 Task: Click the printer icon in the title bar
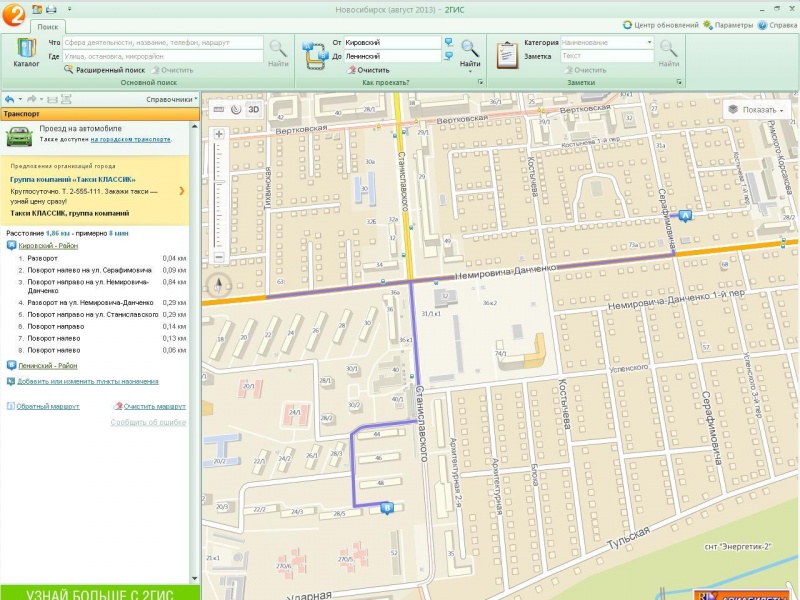[51, 9]
